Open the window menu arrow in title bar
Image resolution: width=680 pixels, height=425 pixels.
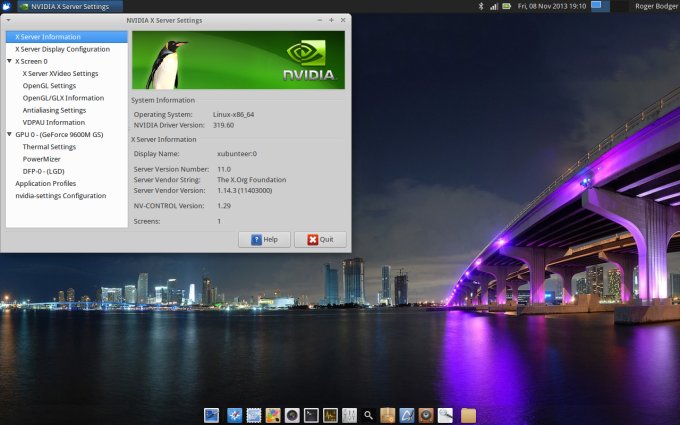pyautogui.click(x=8, y=20)
